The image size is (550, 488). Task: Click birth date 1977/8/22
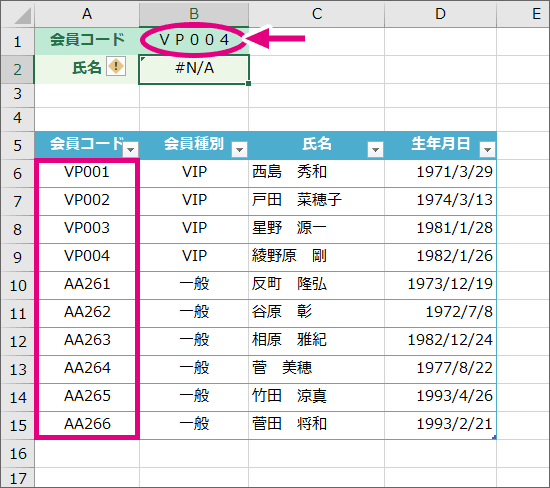455,368
